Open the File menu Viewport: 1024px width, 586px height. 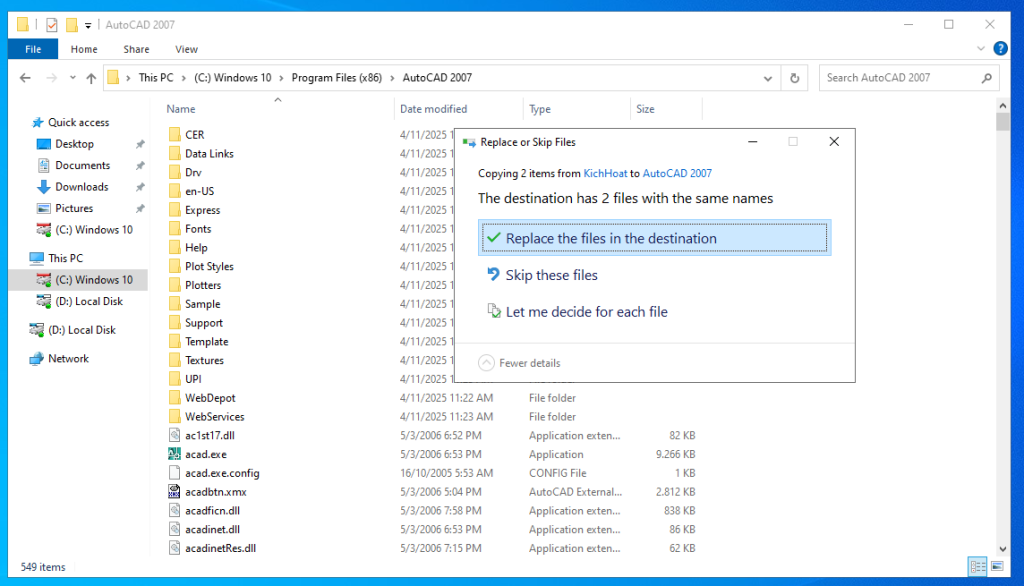coord(33,49)
